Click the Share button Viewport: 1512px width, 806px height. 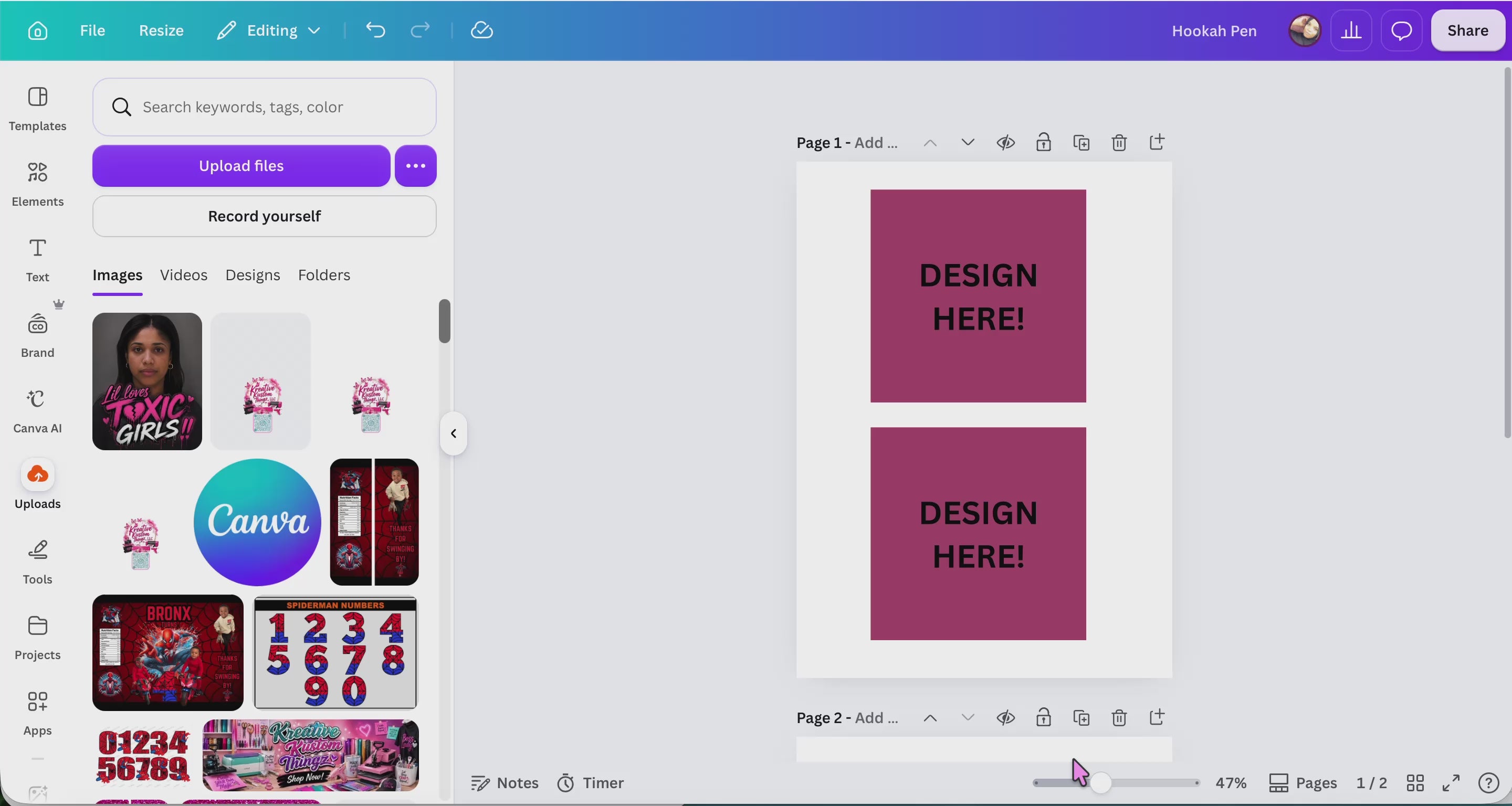pyautogui.click(x=1467, y=30)
